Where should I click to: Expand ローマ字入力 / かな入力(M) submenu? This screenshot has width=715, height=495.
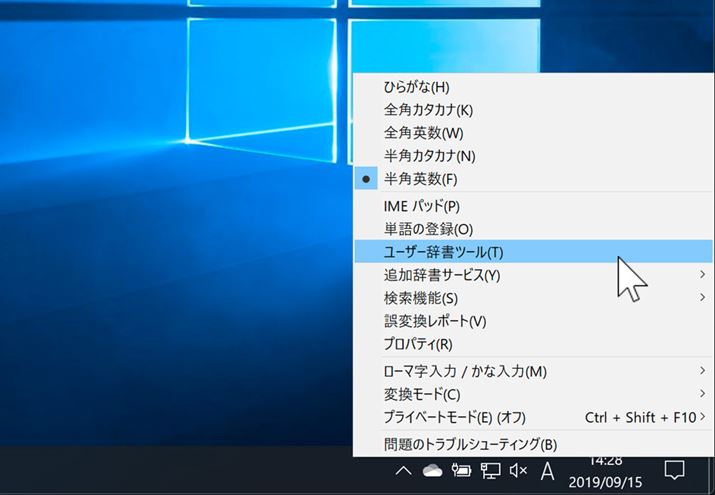click(533, 371)
